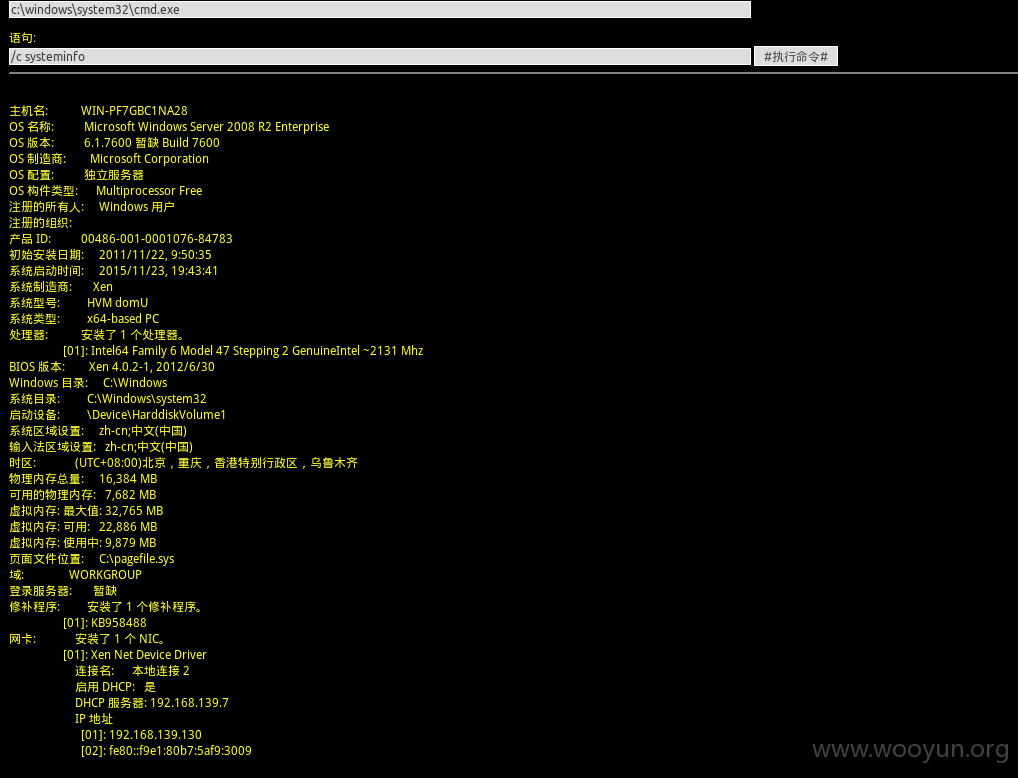Image resolution: width=1018 pixels, height=778 pixels.
Task: Click page file location C:\pagefile.sys
Action: 136,559
